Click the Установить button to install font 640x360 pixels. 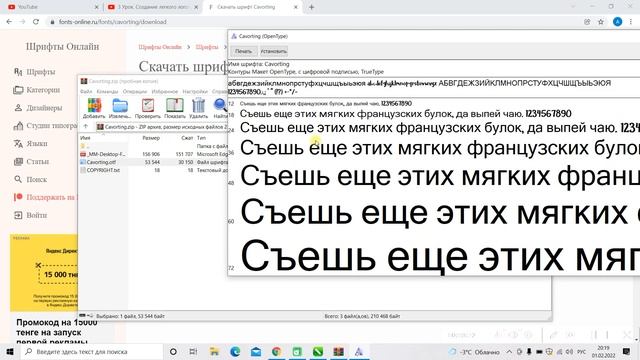[x=273, y=51]
